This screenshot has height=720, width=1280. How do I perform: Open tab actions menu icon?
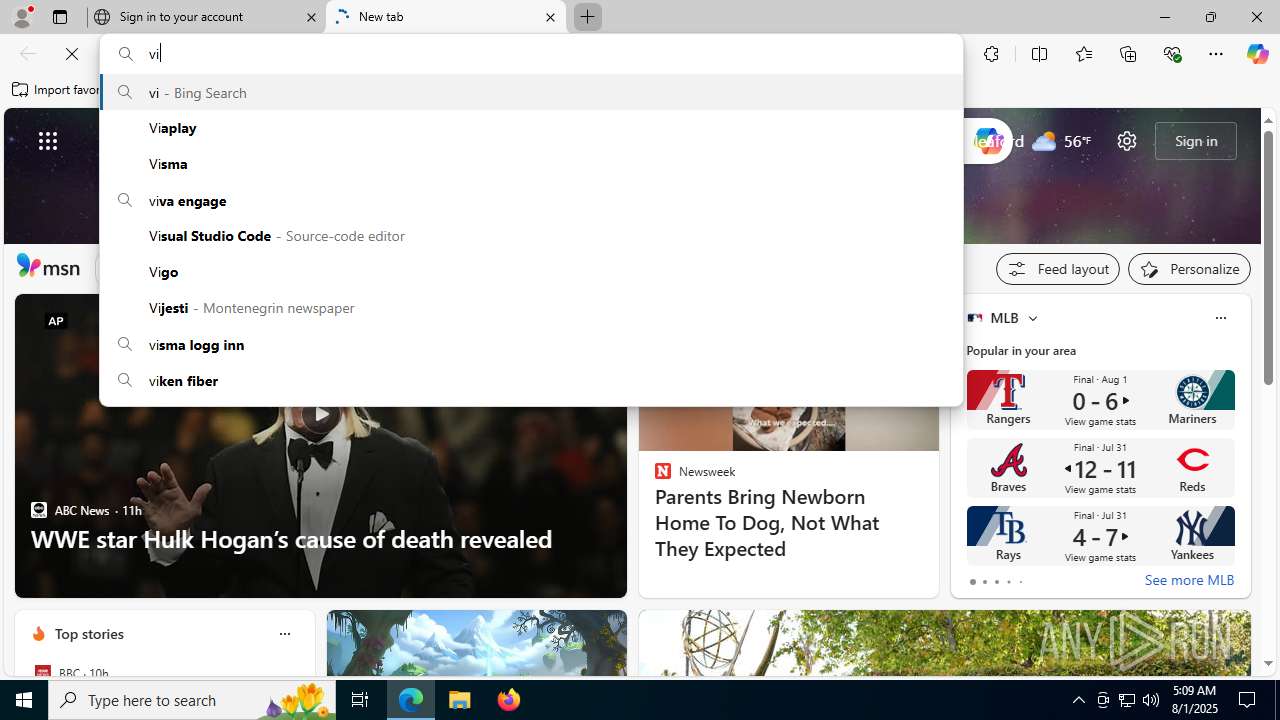(x=60, y=17)
